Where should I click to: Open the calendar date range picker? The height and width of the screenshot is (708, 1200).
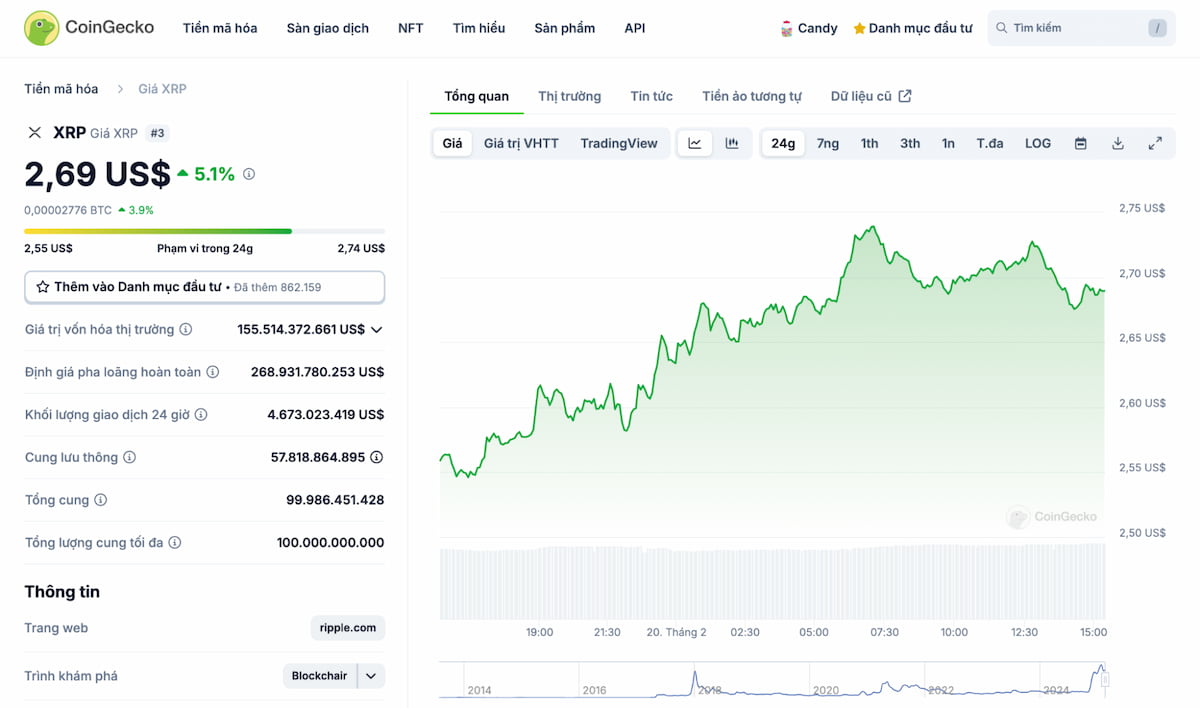coord(1081,143)
